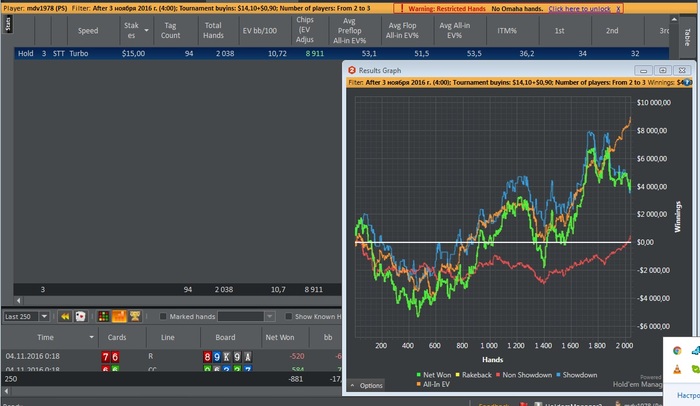Click the stats table scroll-left arrow

point(18,300)
